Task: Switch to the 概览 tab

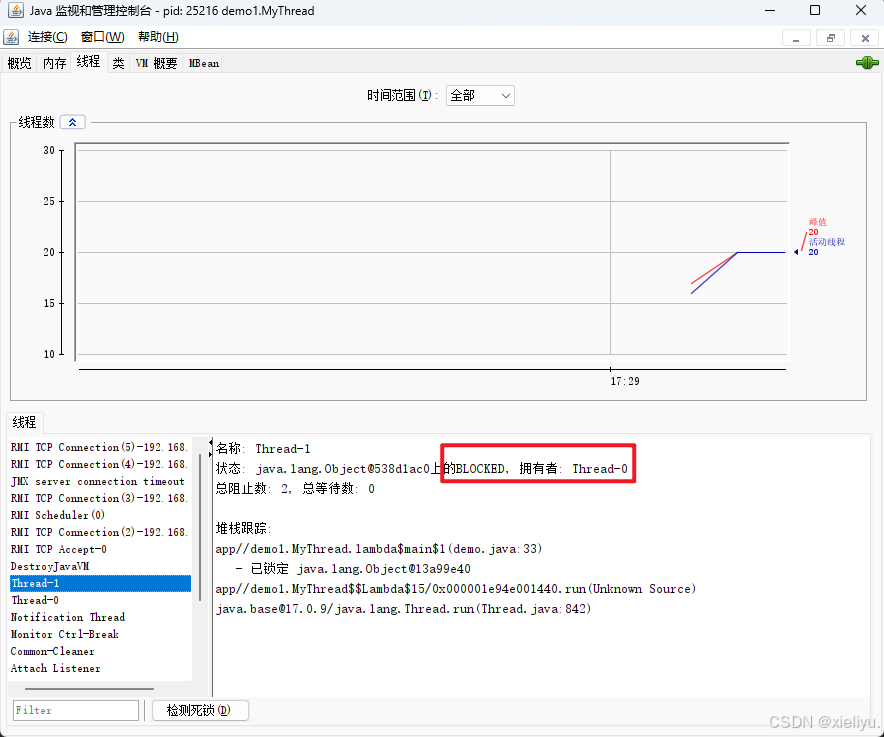Action: point(20,63)
